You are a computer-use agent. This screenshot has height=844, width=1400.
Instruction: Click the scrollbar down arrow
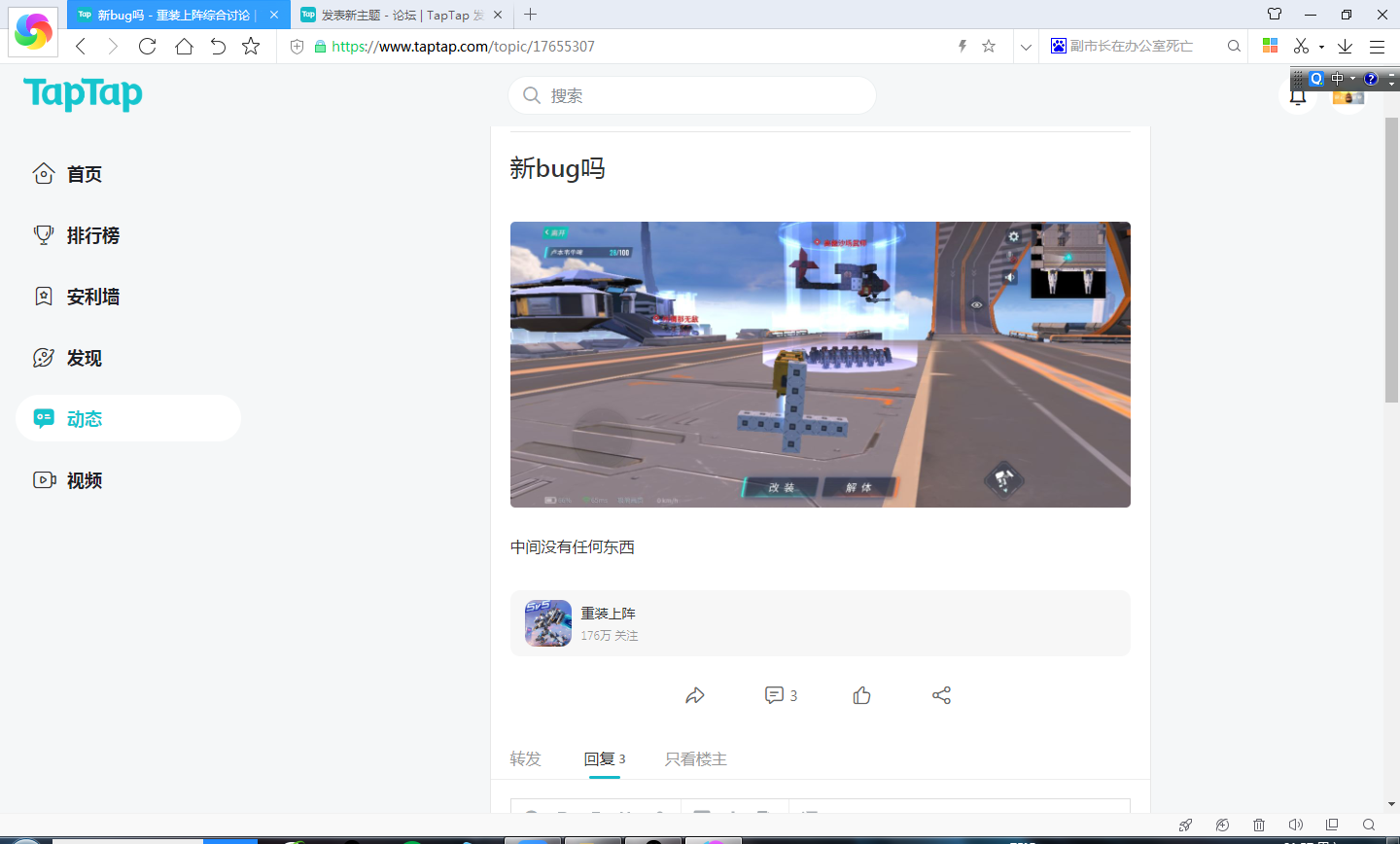coord(1391,805)
